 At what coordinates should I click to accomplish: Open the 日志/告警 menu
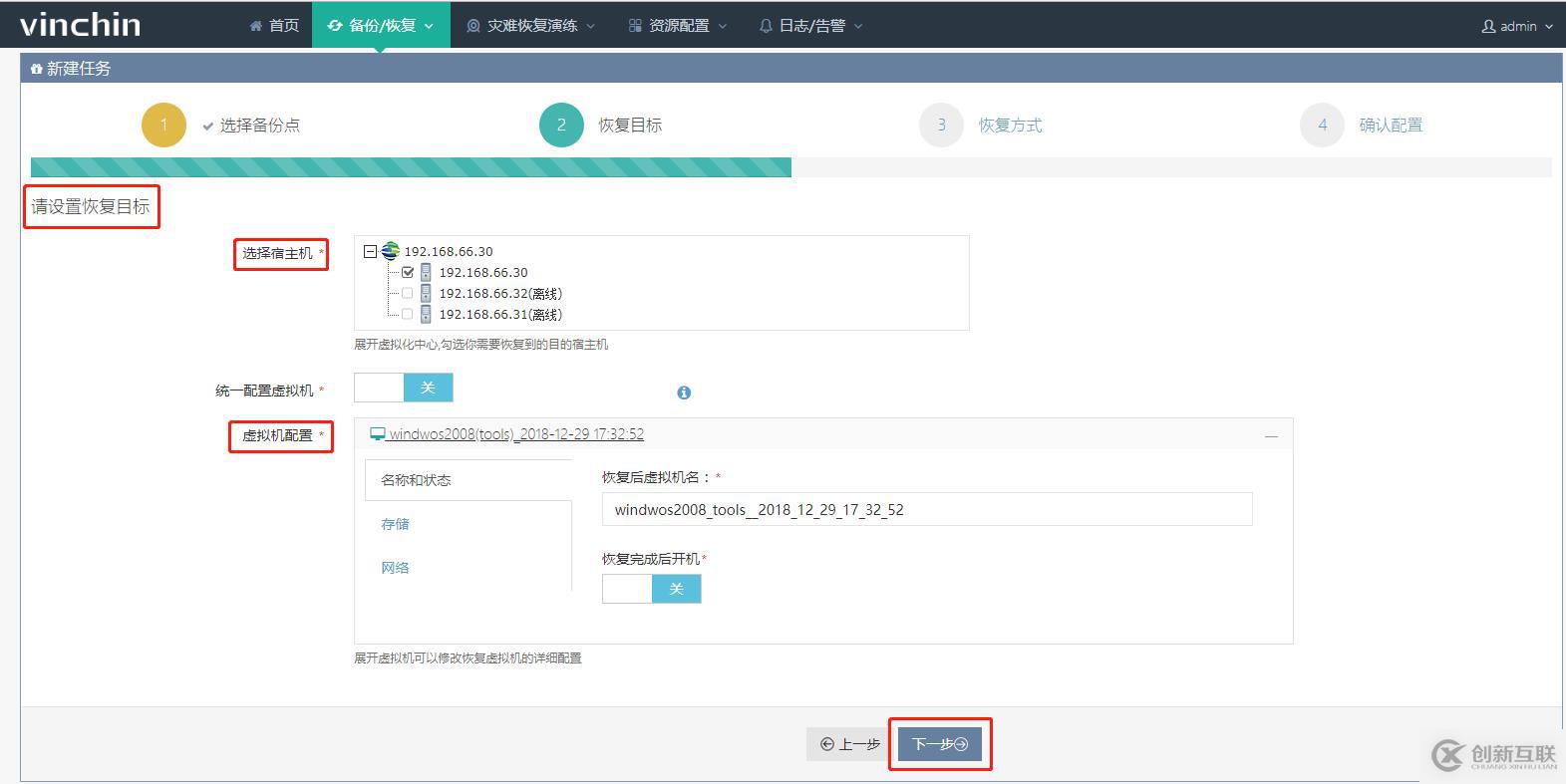(811, 25)
